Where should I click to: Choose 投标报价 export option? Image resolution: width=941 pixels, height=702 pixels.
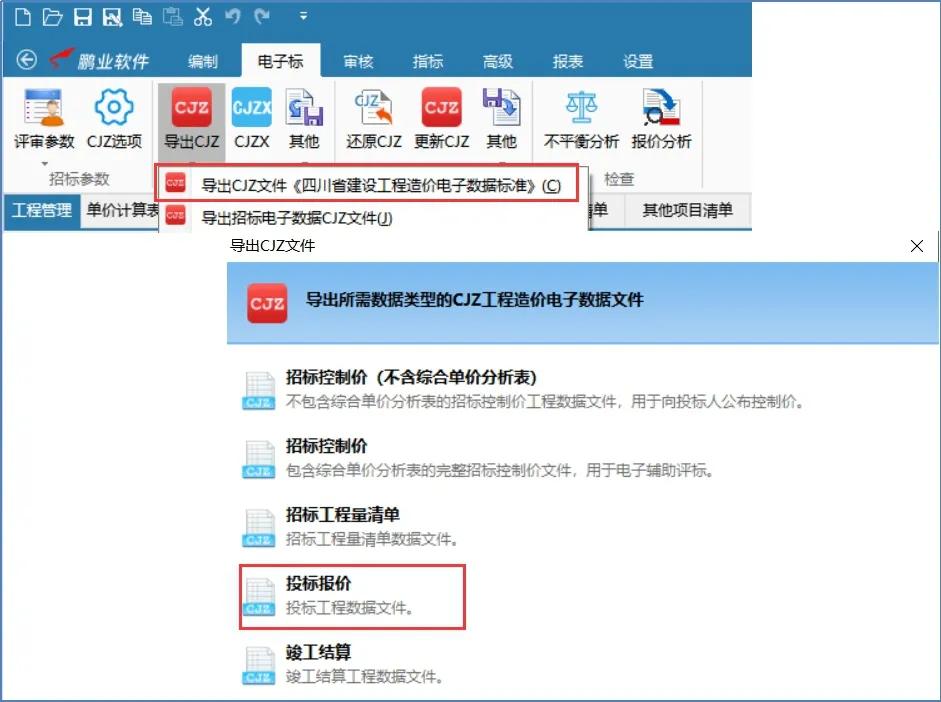tap(318, 584)
